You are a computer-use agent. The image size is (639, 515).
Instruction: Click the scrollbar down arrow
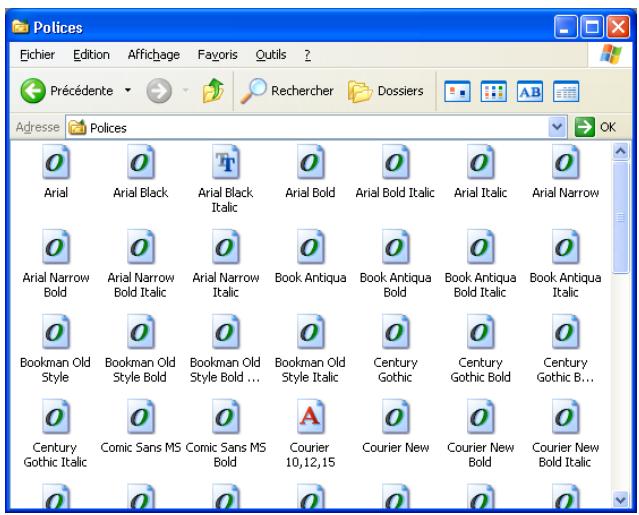coord(621,500)
